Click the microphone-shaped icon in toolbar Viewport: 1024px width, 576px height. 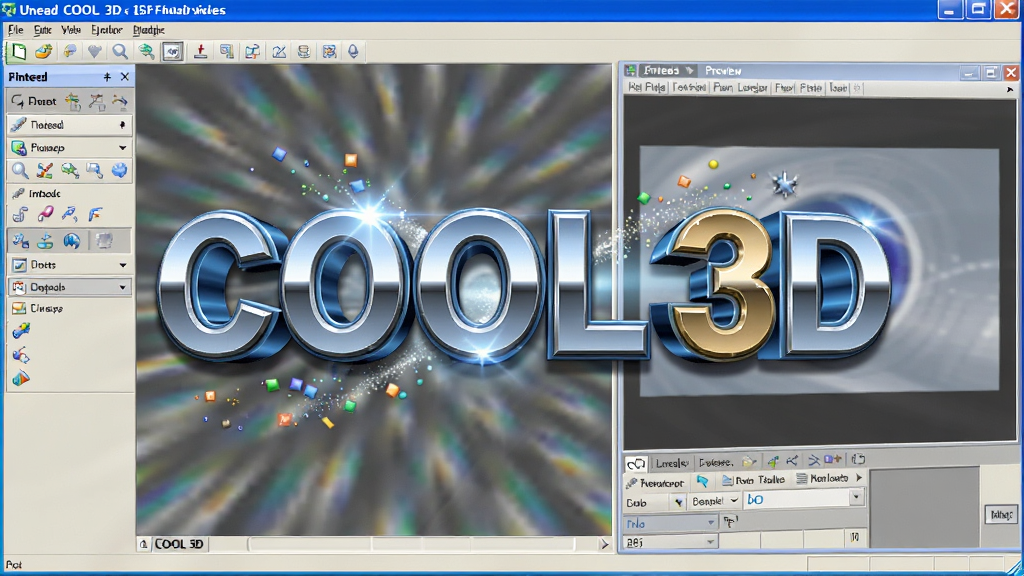tap(353, 52)
